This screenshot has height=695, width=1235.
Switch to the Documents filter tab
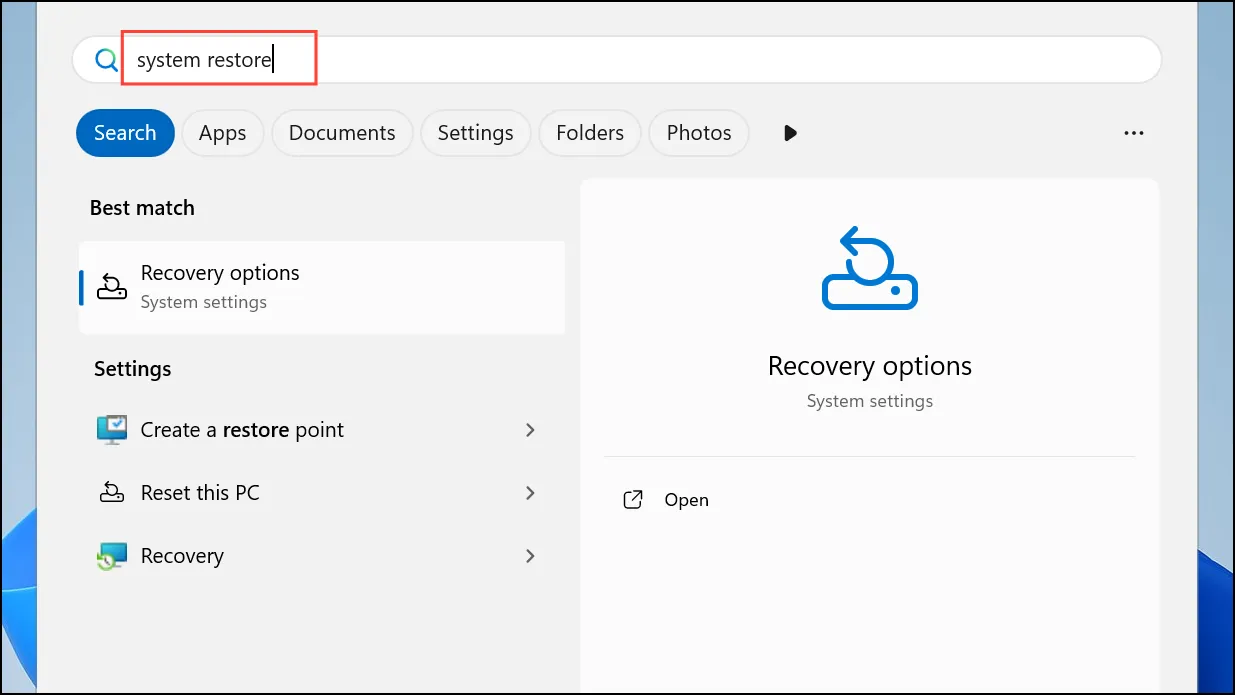(342, 133)
